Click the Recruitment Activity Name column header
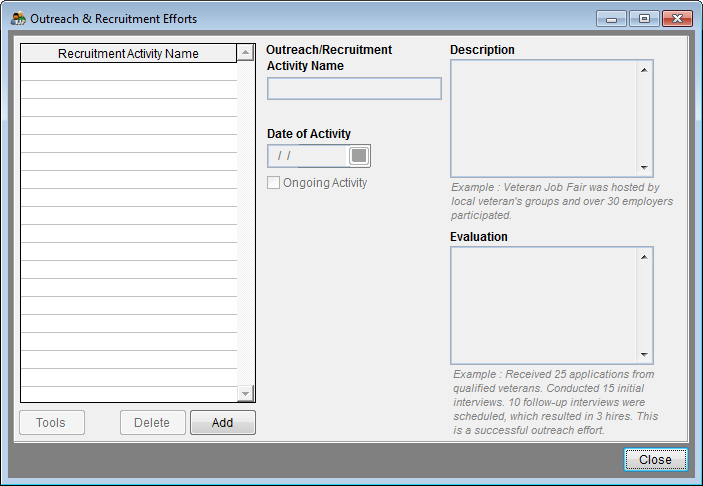703x486 pixels. (x=128, y=53)
